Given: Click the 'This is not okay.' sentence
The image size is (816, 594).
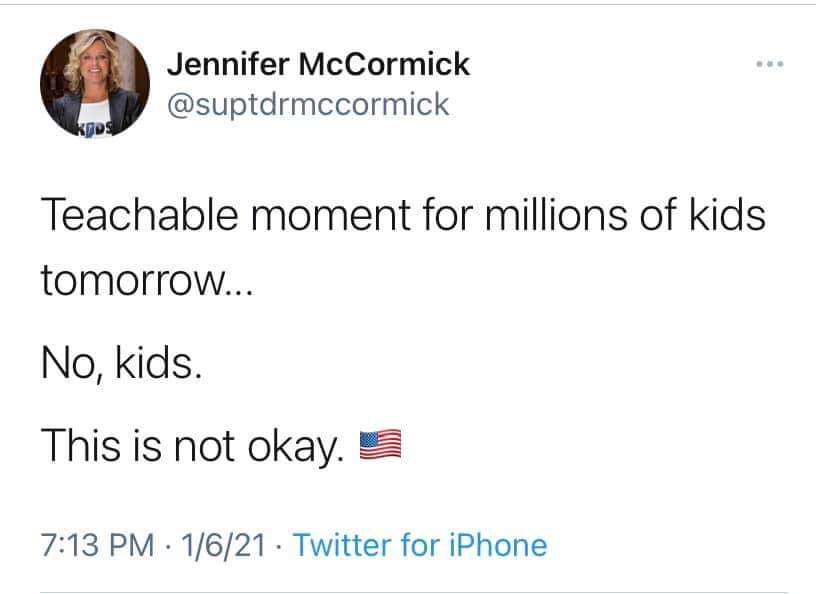Looking at the screenshot, I should tap(192, 446).
